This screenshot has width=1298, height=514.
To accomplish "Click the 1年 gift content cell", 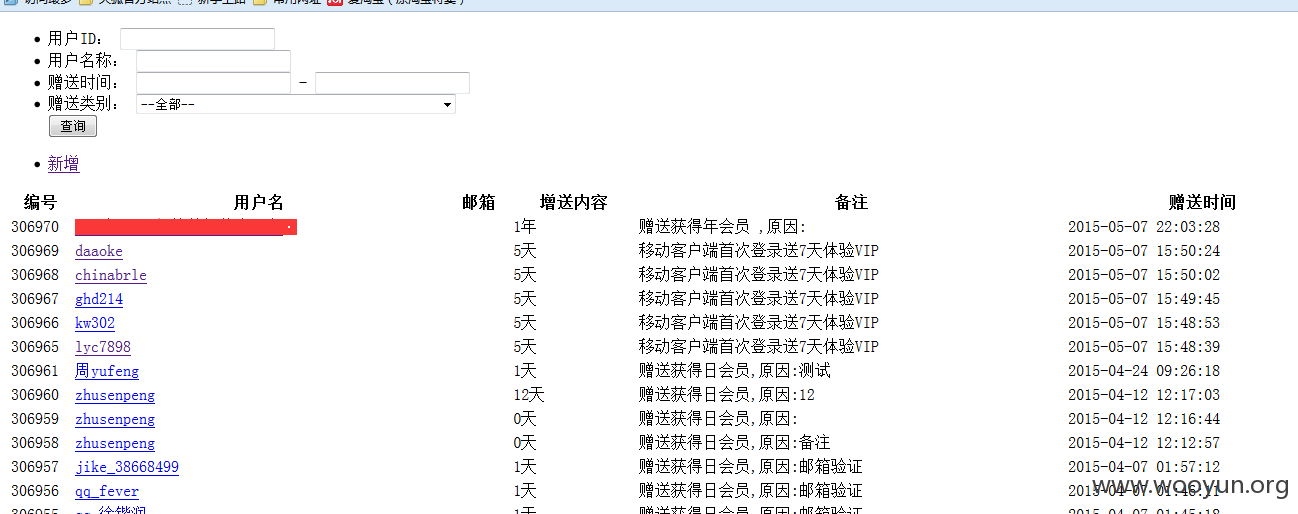I will click(x=525, y=227).
